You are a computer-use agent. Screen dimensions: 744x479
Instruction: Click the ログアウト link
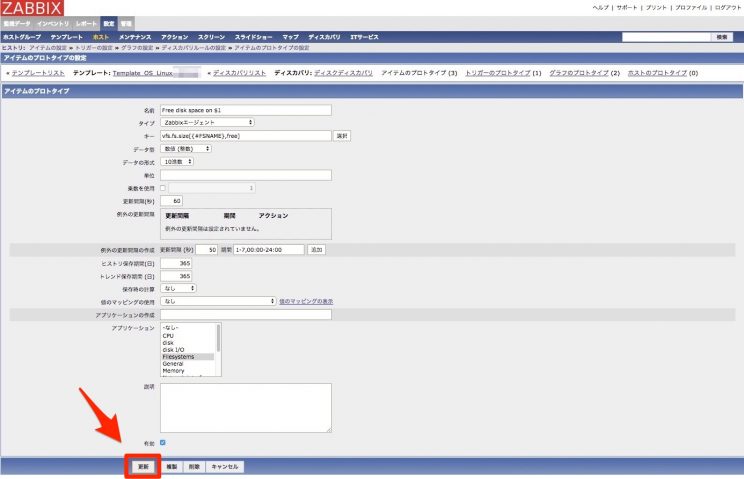click(x=726, y=7)
